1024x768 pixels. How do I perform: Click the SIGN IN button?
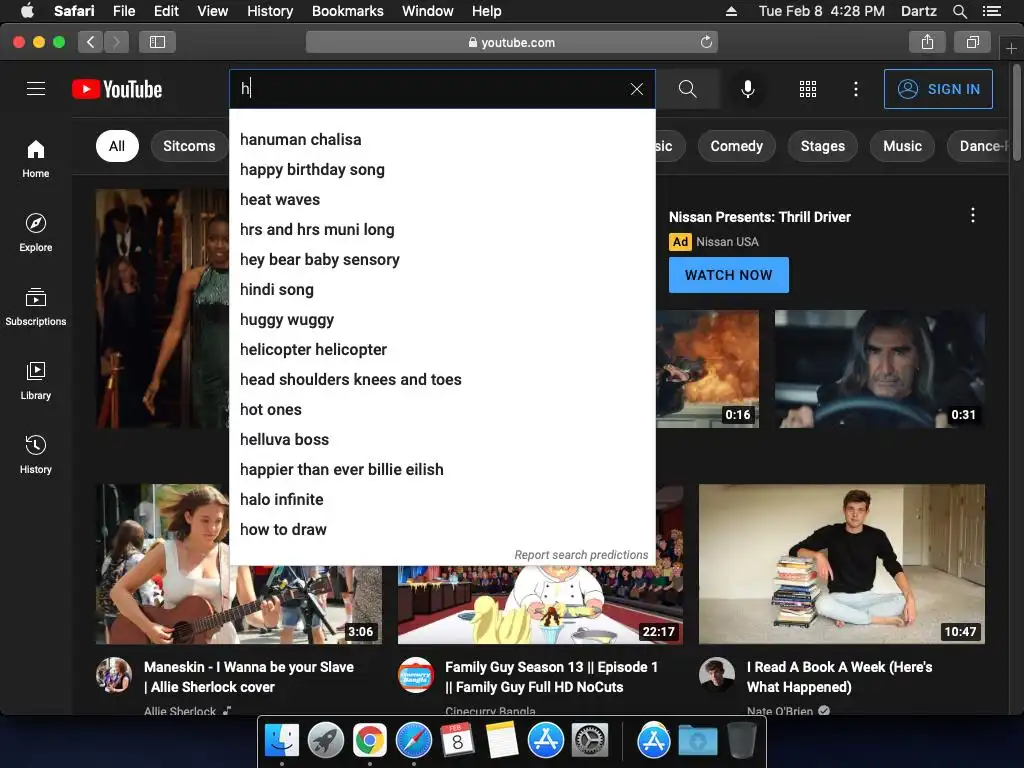coord(938,89)
